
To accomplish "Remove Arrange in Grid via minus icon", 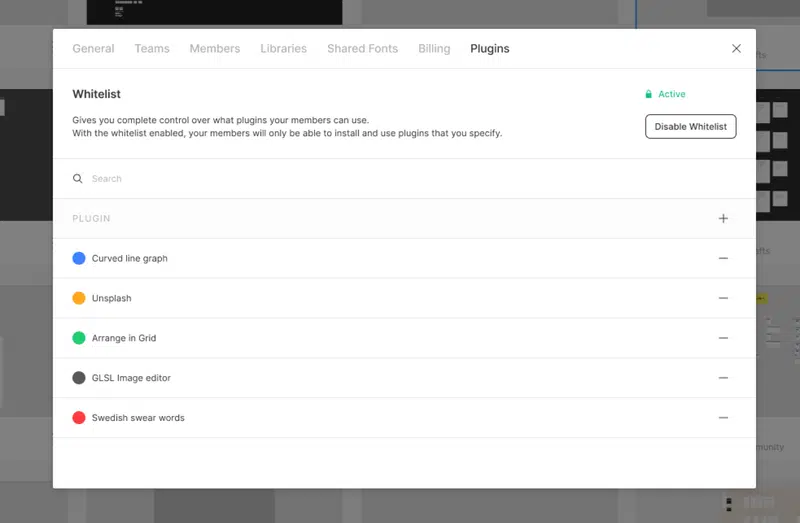I will pos(723,338).
